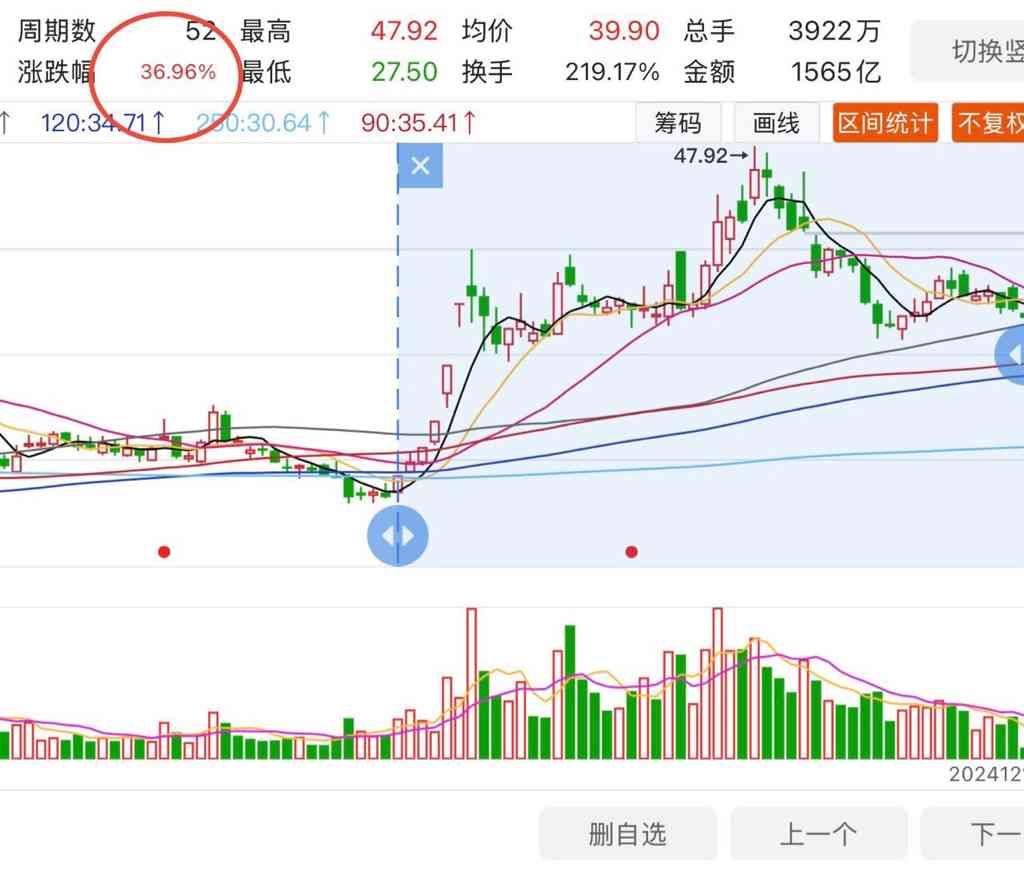Click the 换手 219.17% turnover value
The image size is (1024, 877).
612,72
